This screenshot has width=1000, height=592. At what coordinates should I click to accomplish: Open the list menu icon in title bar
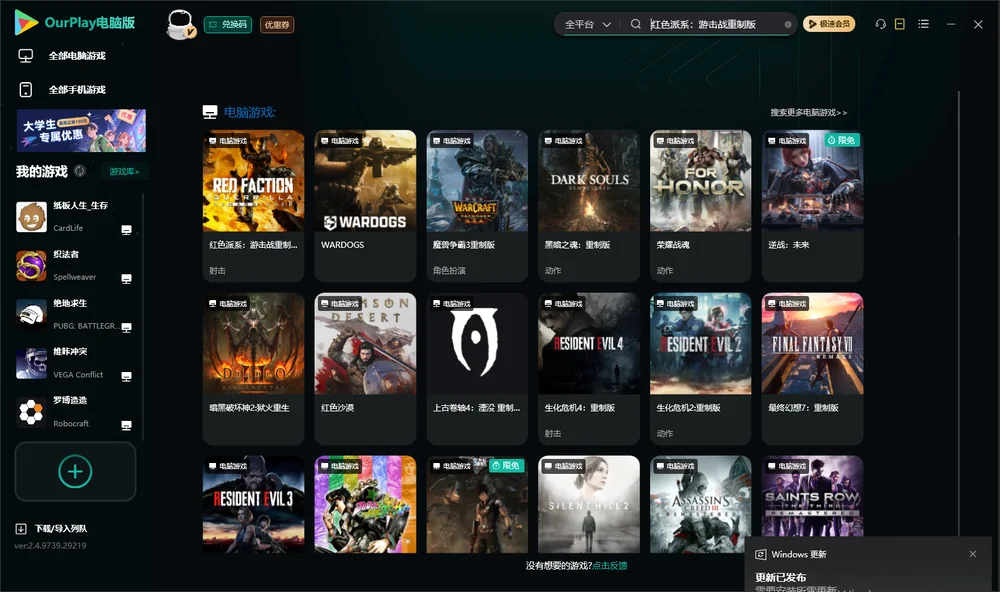coord(923,24)
